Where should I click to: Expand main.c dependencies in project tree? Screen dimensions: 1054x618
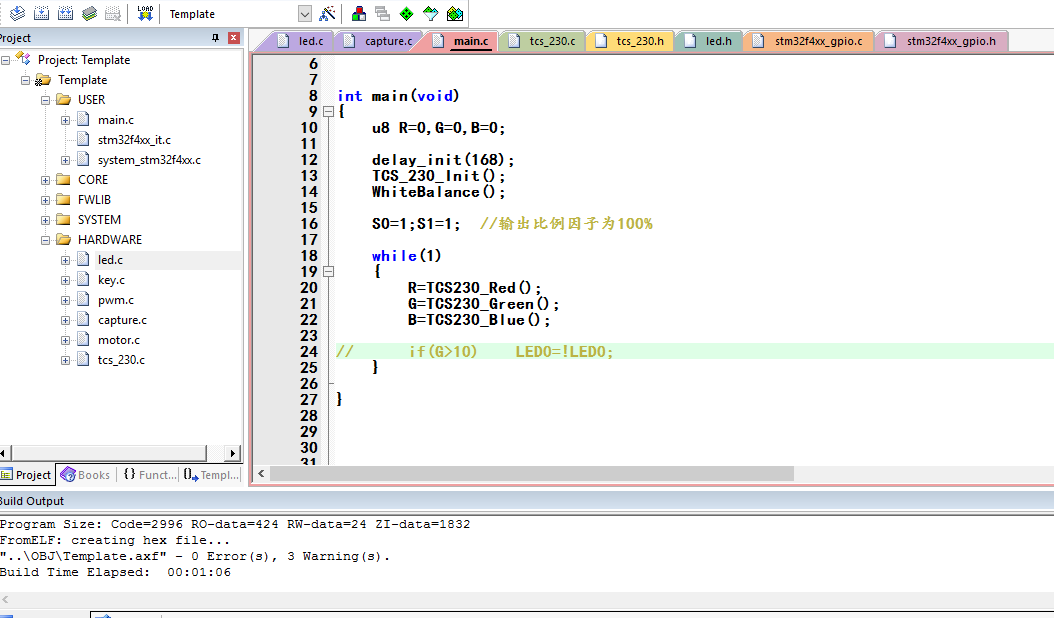click(65, 120)
